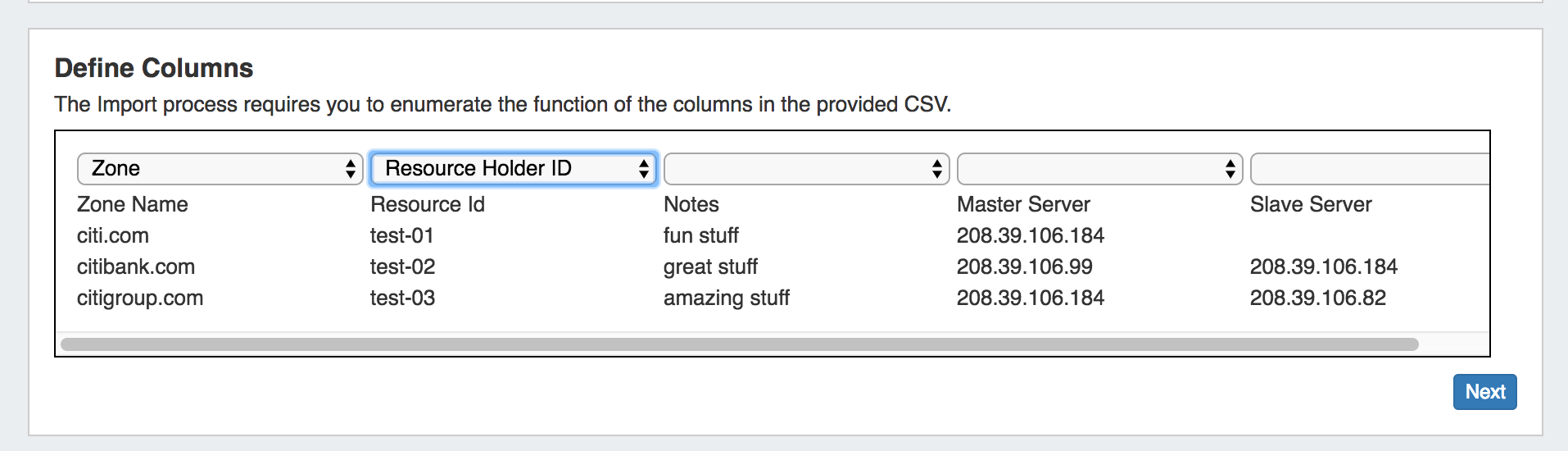Click the test-03 resource ID cell
The image size is (1568, 451).
[x=403, y=298]
